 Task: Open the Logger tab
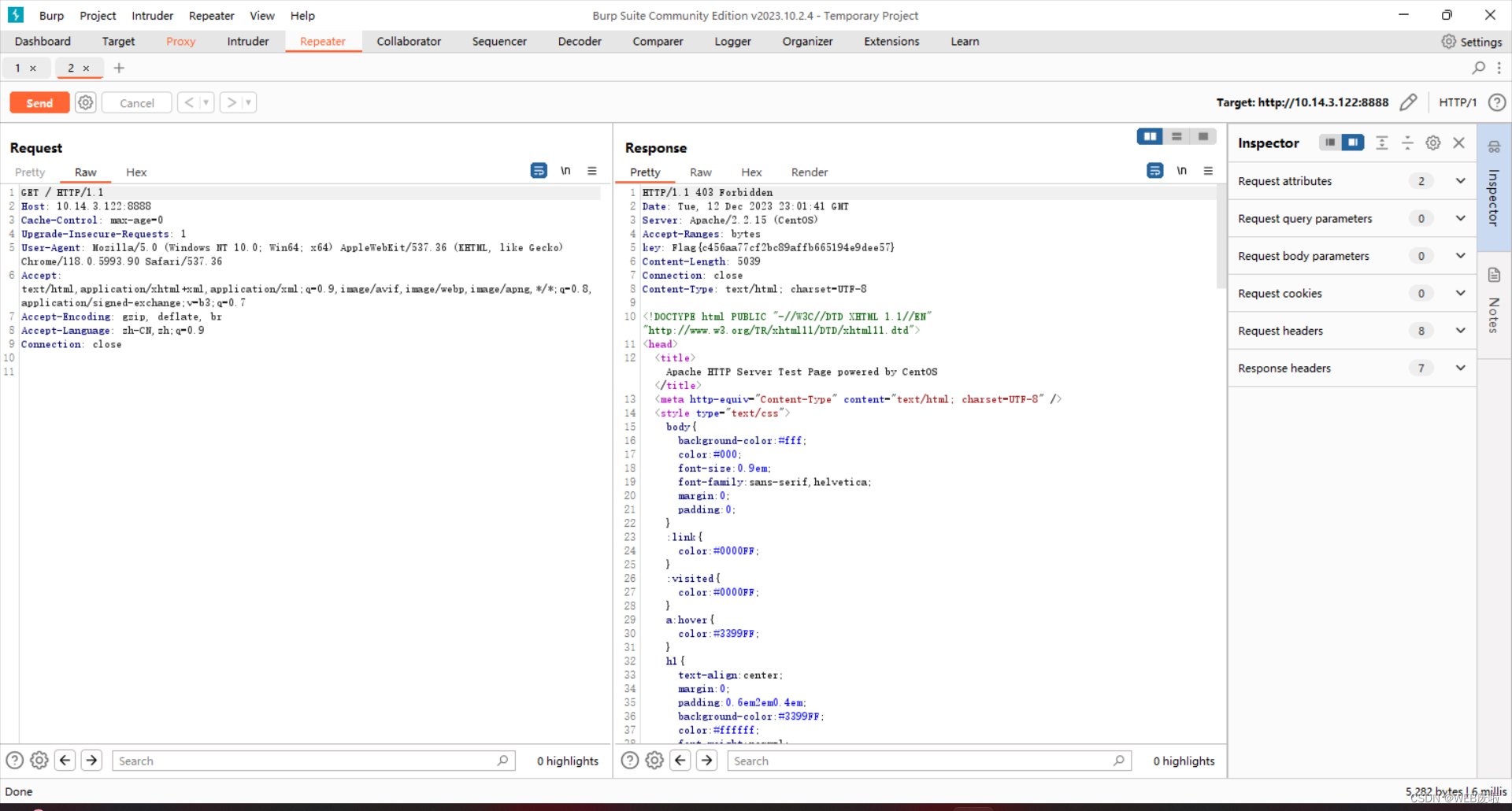coord(732,42)
